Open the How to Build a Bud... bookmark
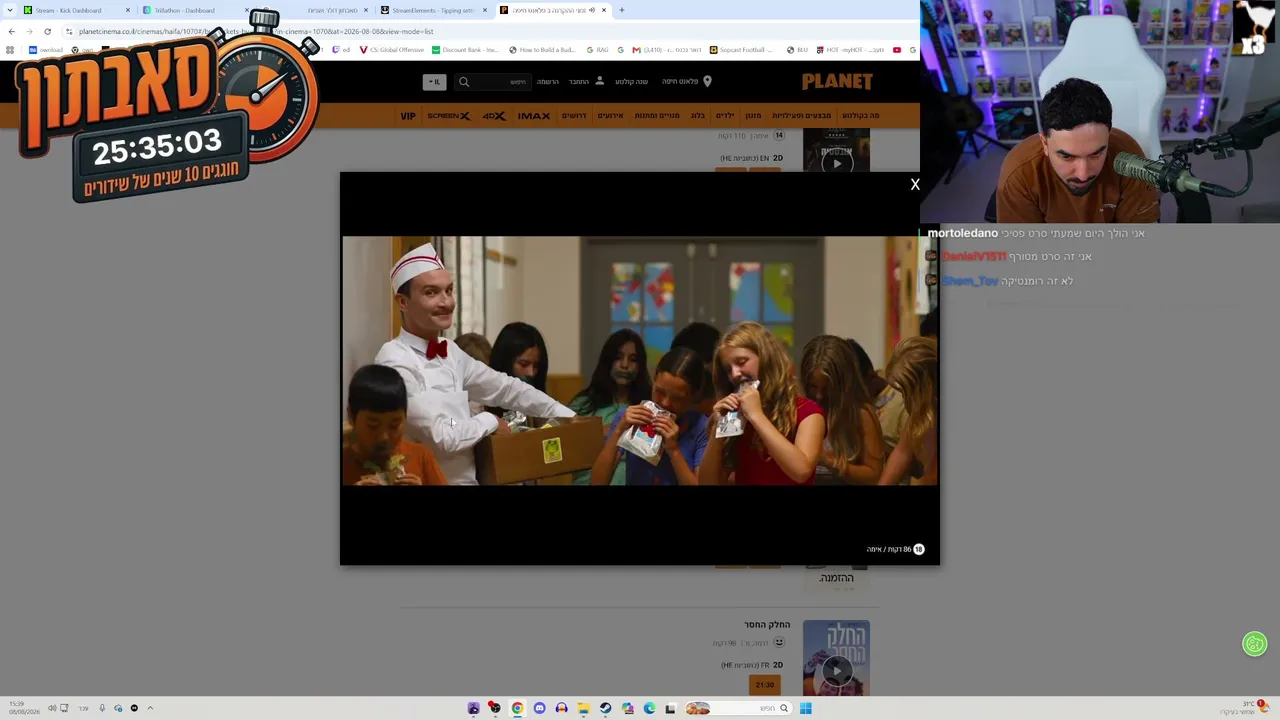The width and height of the screenshot is (1280, 720). coord(542,50)
